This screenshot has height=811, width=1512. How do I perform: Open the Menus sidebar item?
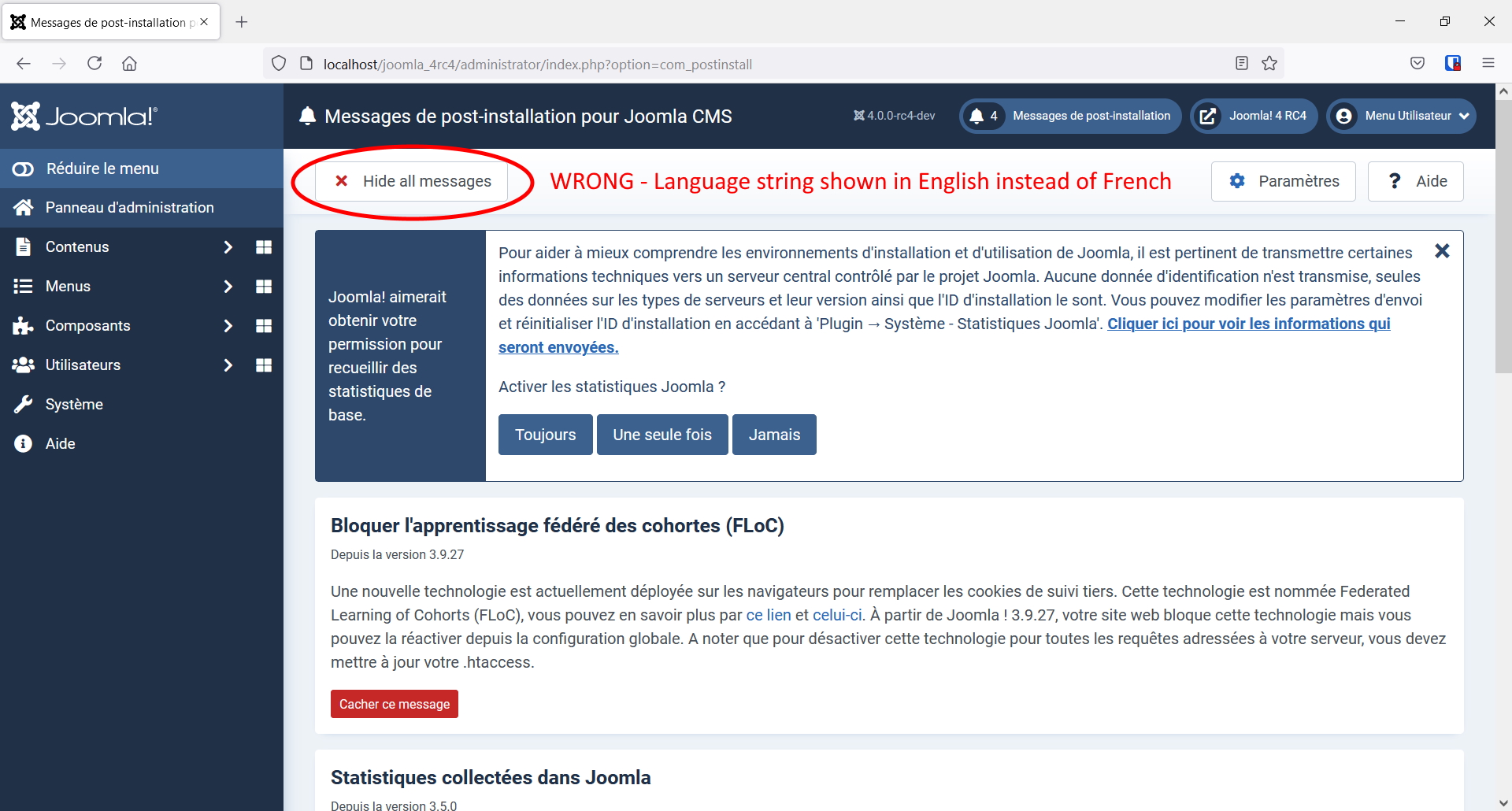68,286
